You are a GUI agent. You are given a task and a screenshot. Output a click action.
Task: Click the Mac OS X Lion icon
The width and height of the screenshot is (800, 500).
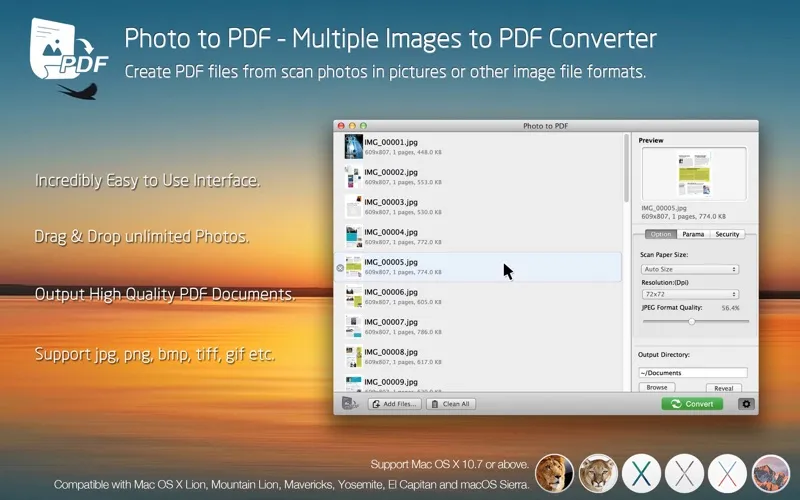click(x=555, y=473)
